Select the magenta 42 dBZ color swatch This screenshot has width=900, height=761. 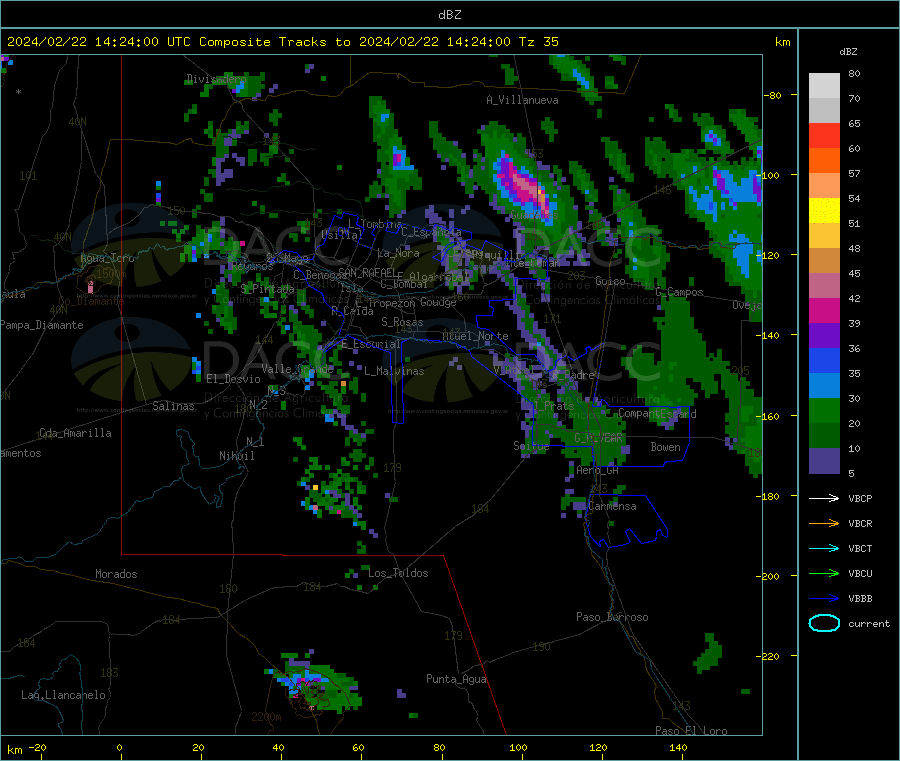(824, 310)
